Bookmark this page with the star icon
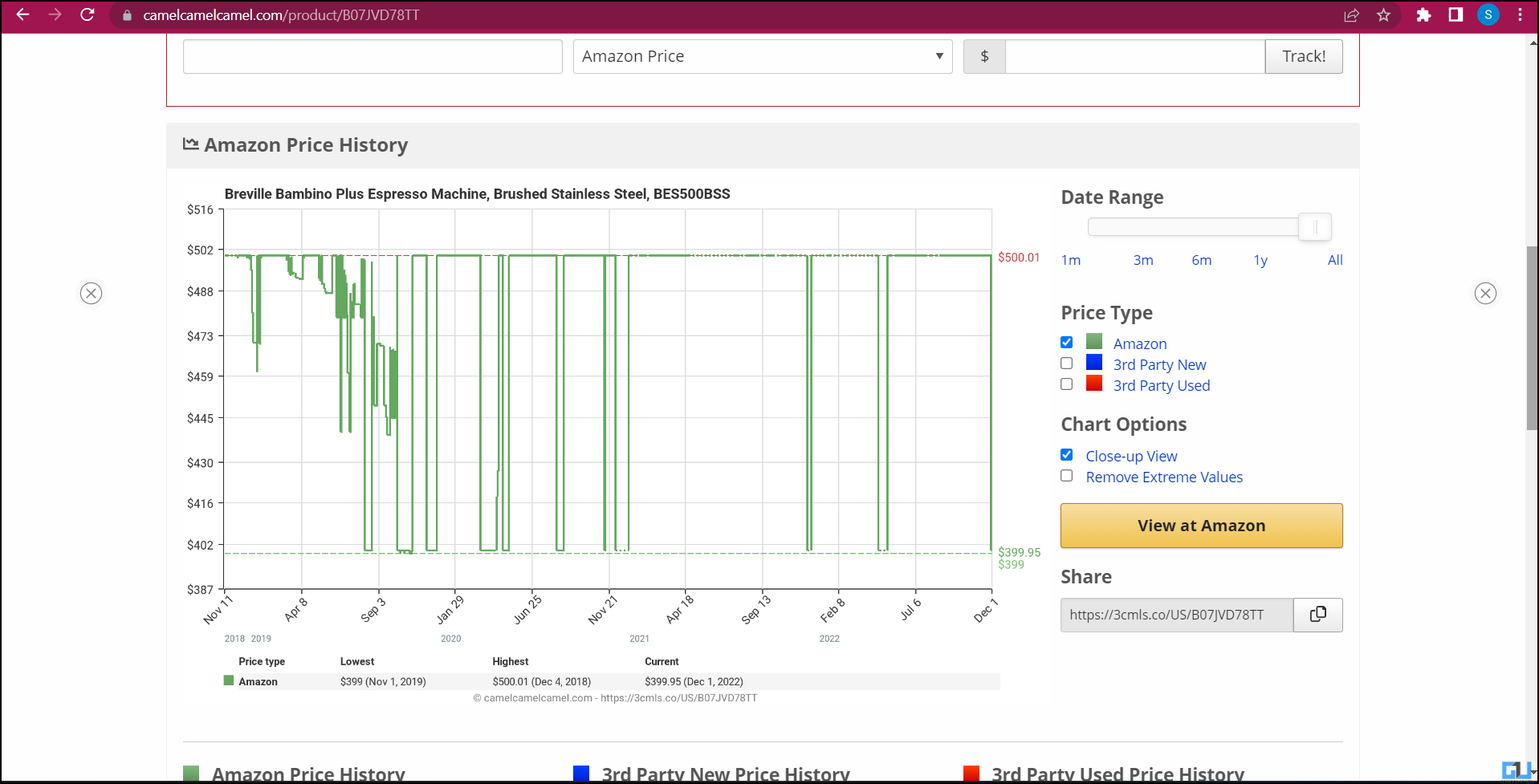The height and width of the screenshot is (784, 1539). coord(1383,14)
